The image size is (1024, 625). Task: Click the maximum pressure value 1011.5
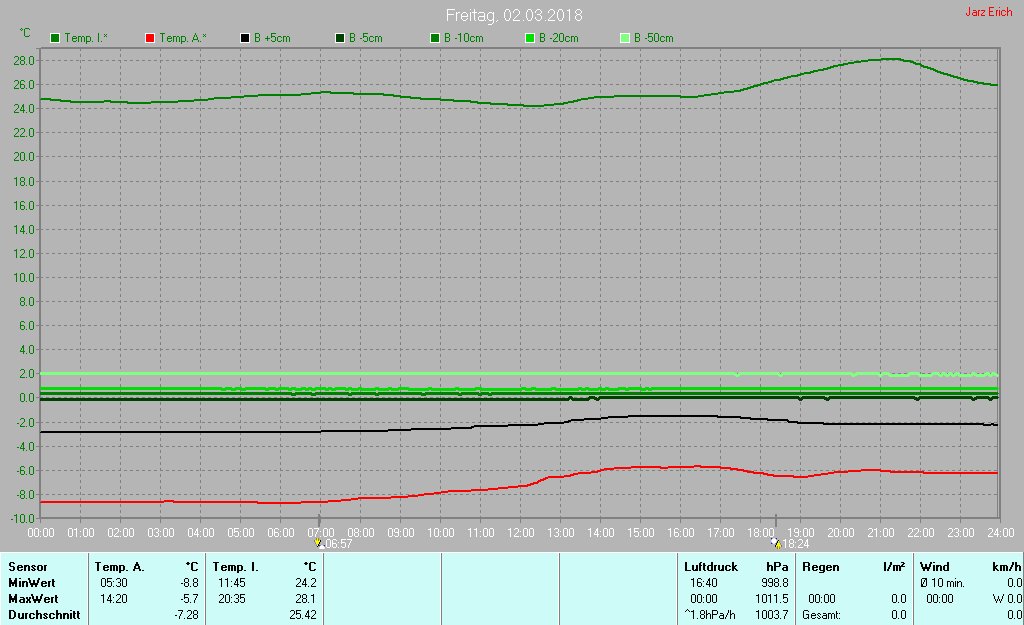(772, 599)
